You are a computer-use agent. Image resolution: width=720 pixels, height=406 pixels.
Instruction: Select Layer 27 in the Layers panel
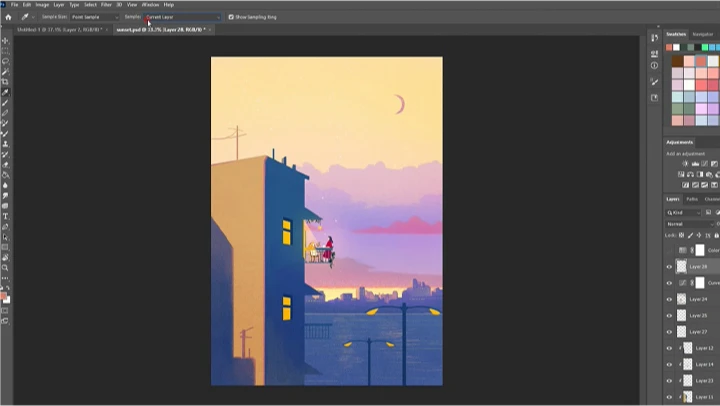698,332
